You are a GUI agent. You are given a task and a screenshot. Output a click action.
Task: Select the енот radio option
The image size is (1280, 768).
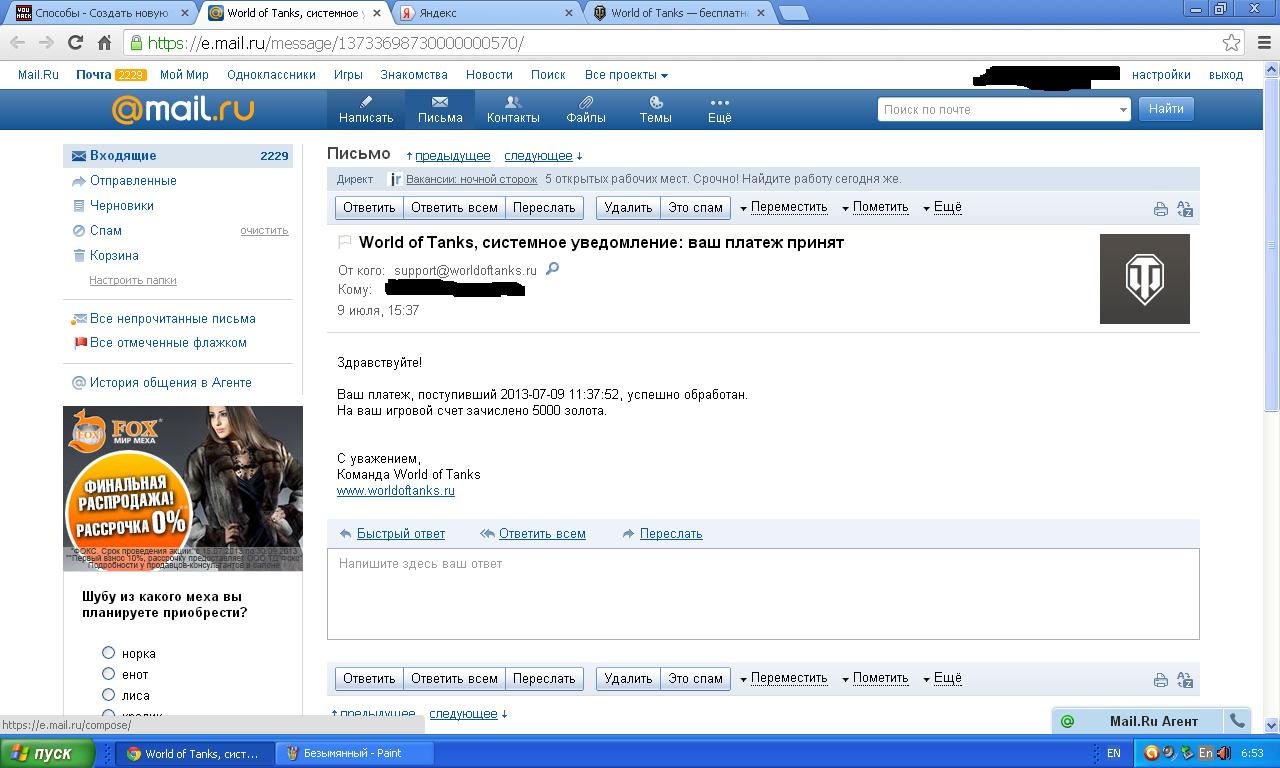coord(108,674)
